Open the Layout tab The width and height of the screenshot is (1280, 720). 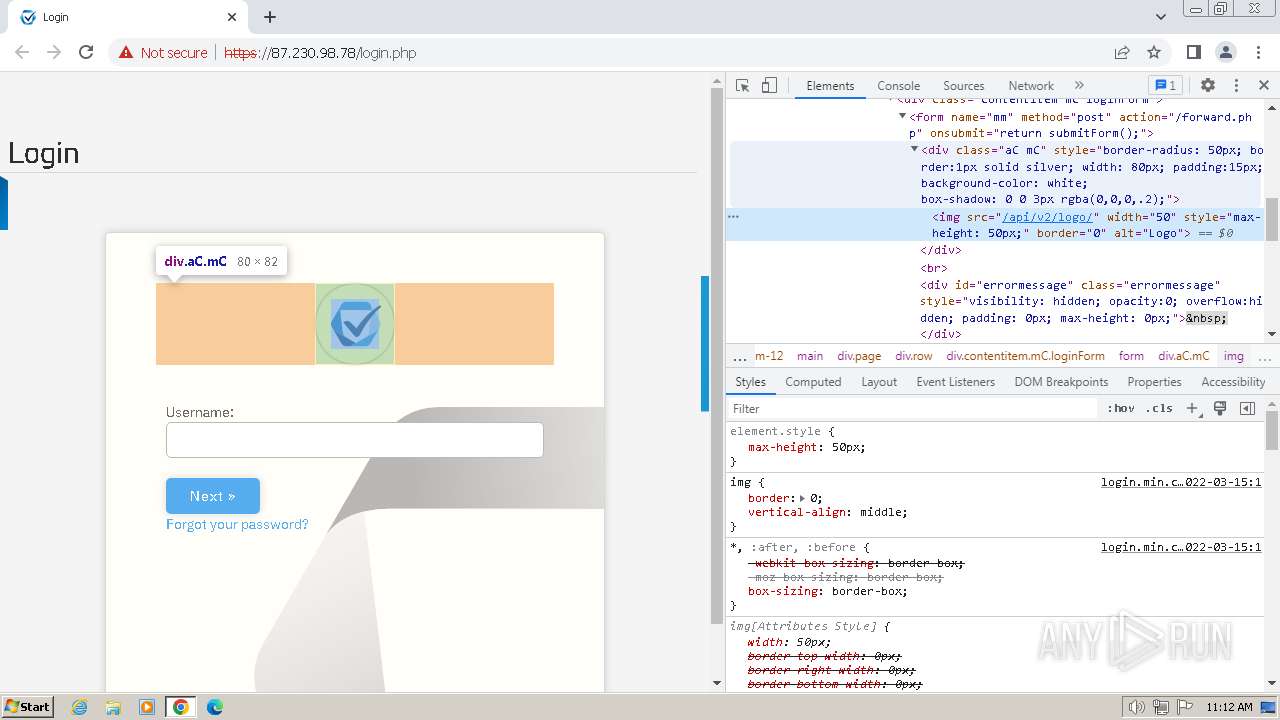pos(879,382)
